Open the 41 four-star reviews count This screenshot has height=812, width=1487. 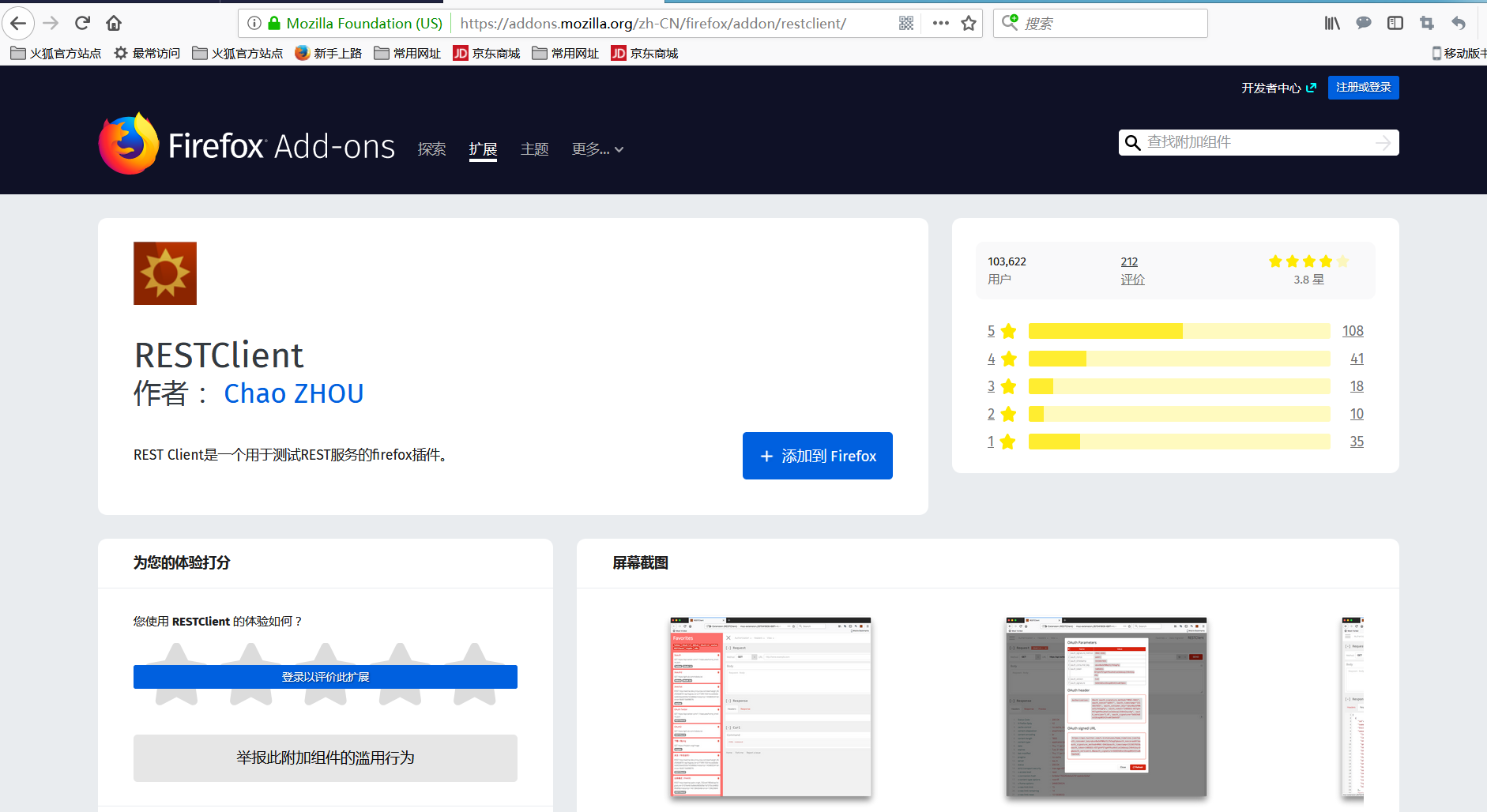1357,359
